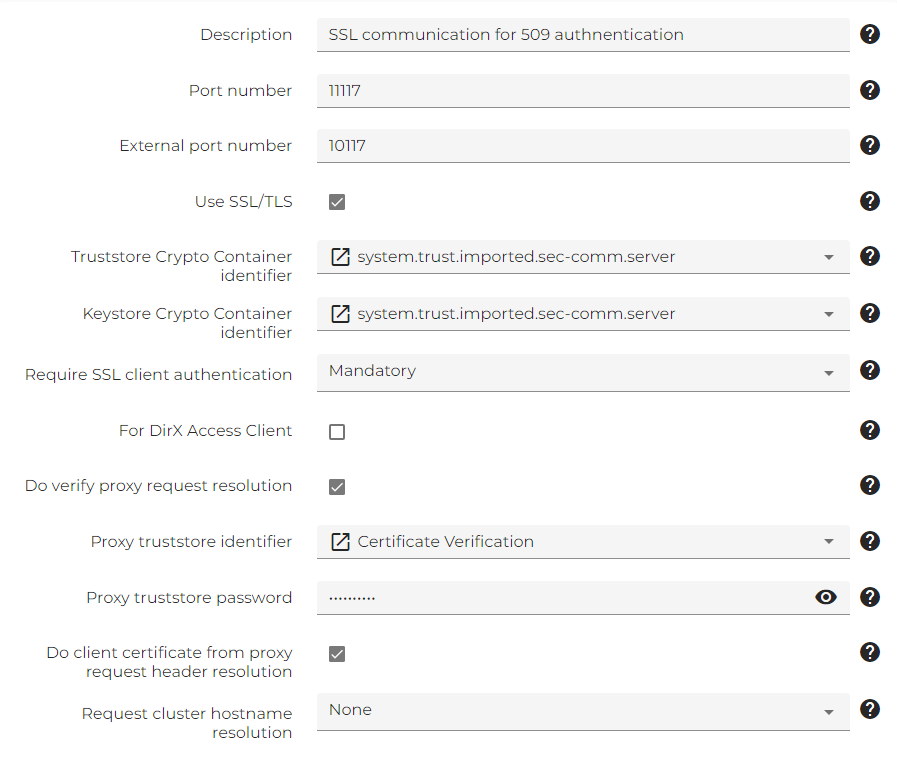Open help for Use SSL/TLS option
This screenshot has width=897, height=769.
(870, 201)
